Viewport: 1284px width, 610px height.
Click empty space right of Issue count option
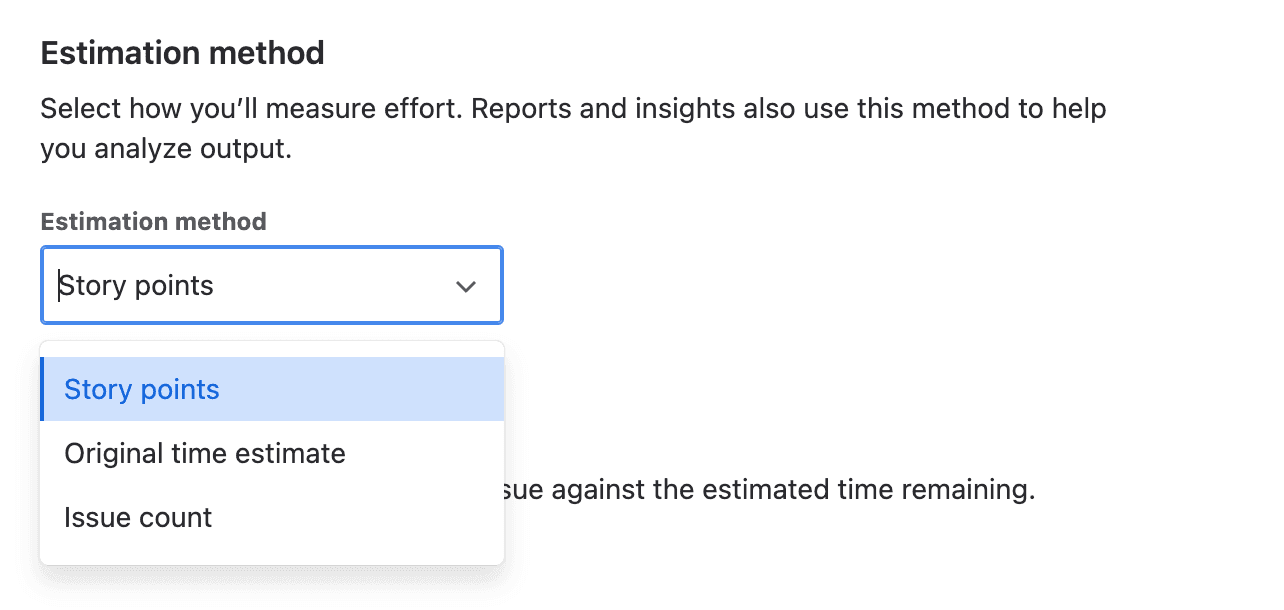(380, 517)
